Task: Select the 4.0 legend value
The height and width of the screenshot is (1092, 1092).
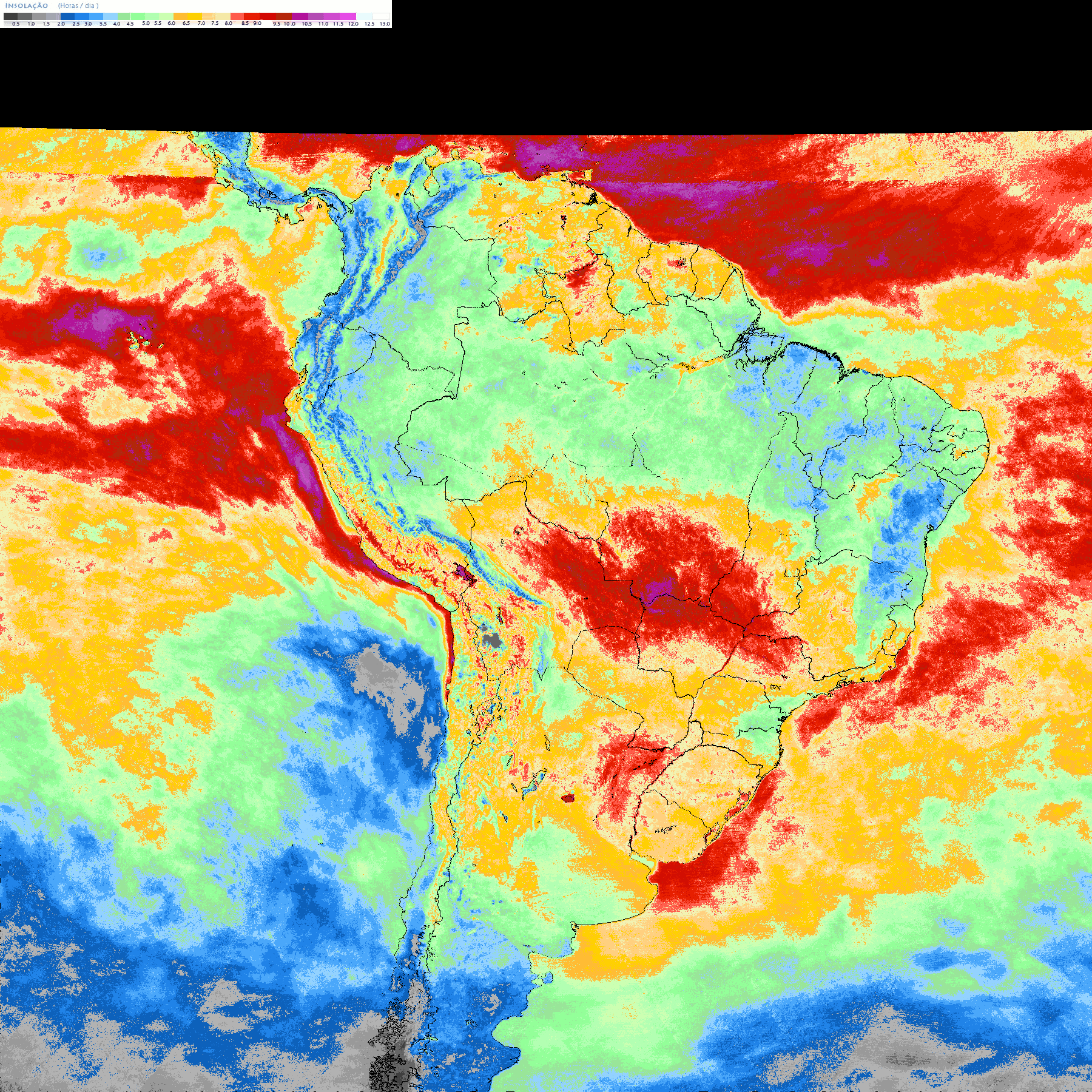Action: (x=116, y=24)
